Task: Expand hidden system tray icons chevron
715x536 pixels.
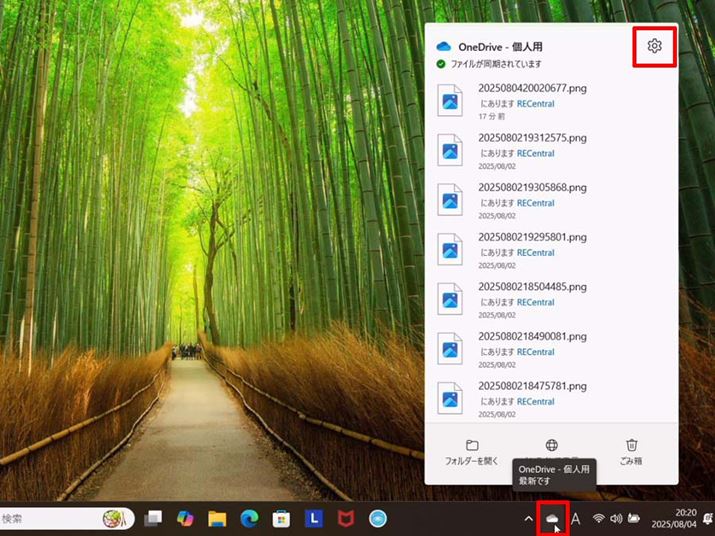Action: click(x=528, y=519)
